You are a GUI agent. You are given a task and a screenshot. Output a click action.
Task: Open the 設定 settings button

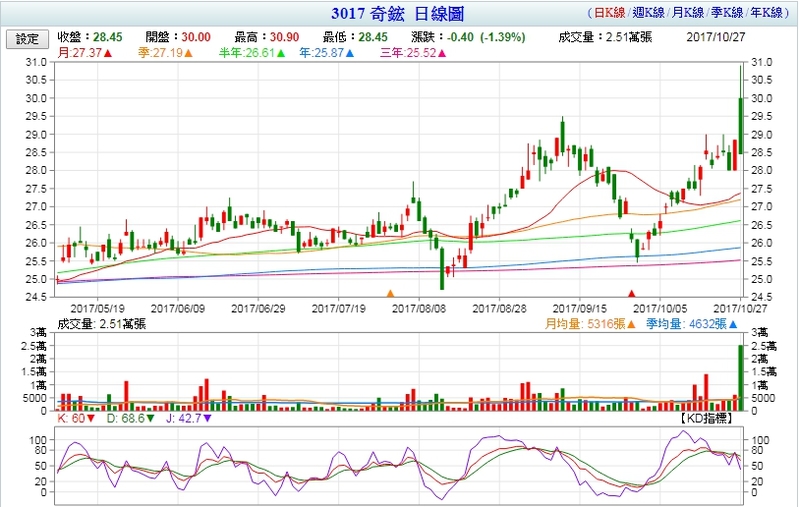tap(27, 39)
